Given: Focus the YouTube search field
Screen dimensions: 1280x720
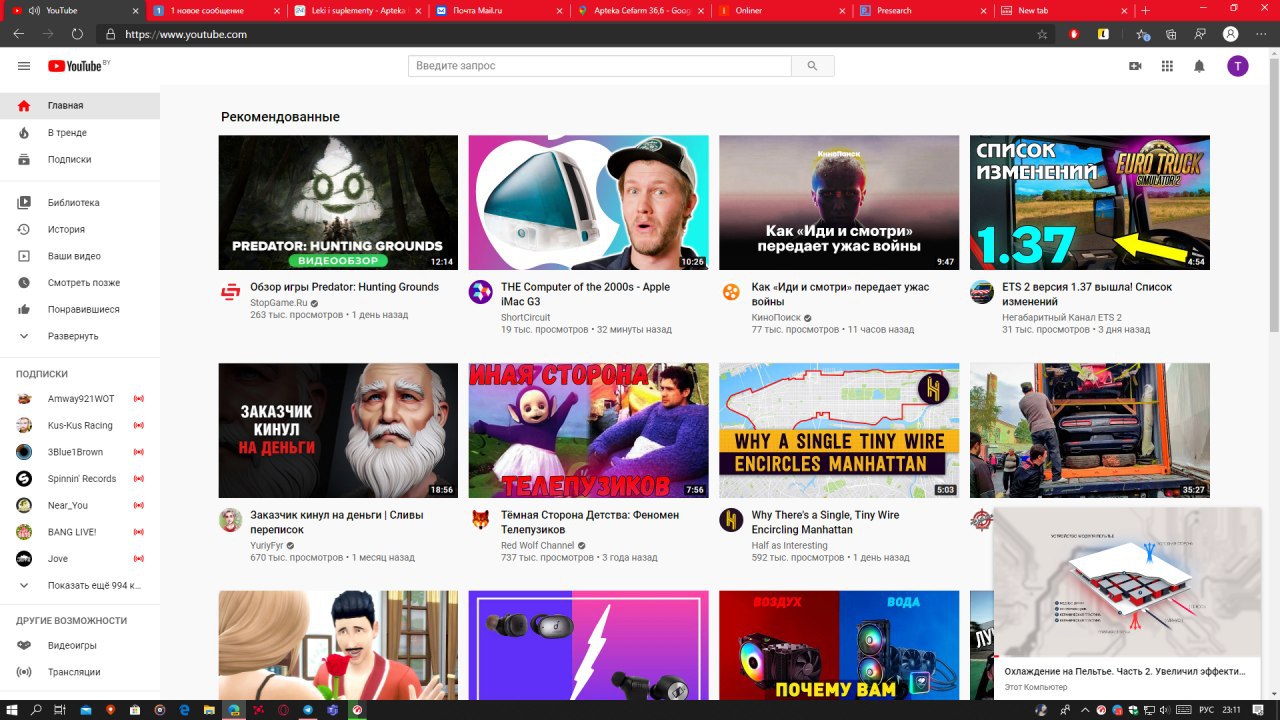Looking at the screenshot, I should click(x=600, y=66).
